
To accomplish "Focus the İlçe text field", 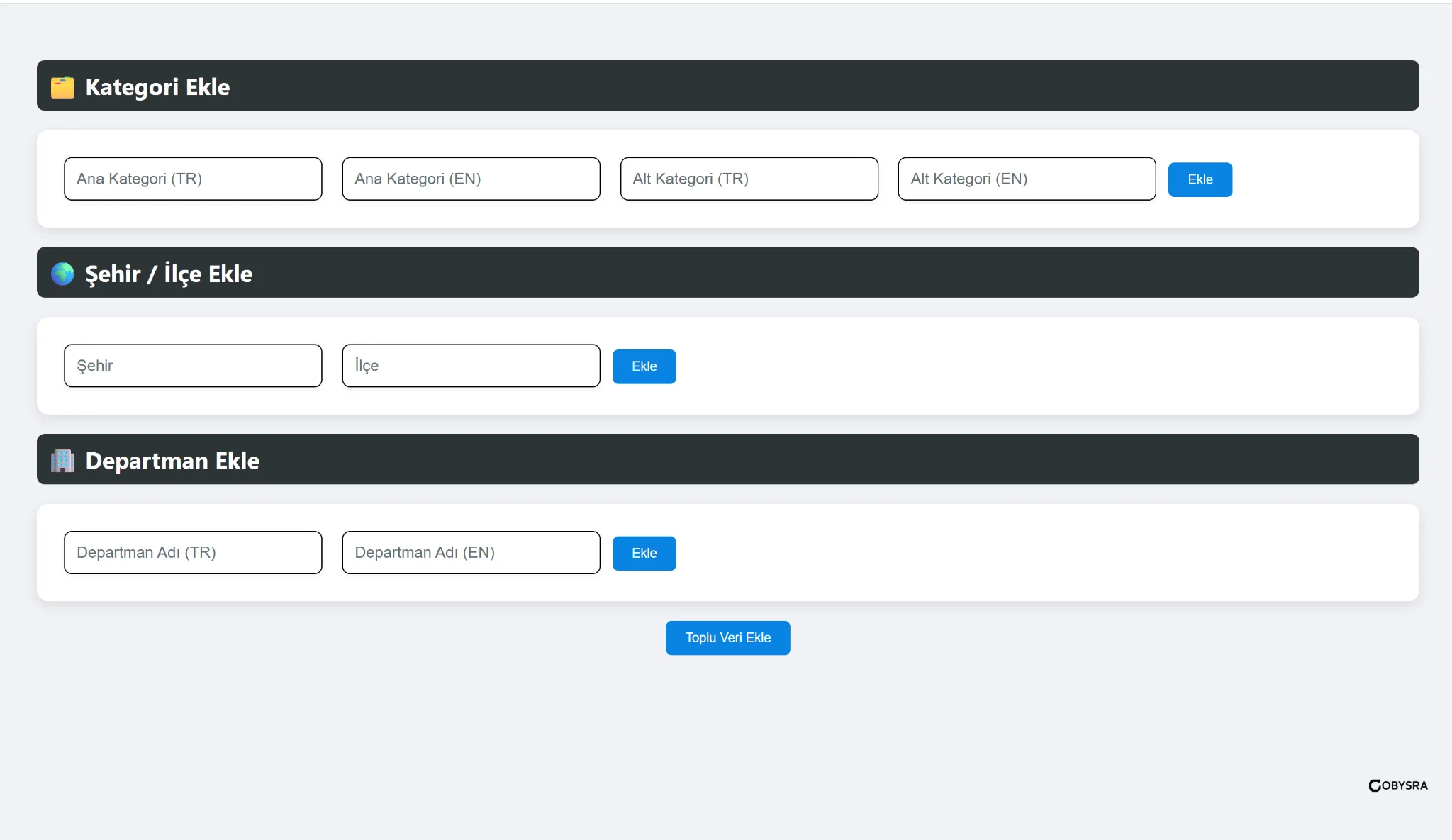I will (471, 366).
